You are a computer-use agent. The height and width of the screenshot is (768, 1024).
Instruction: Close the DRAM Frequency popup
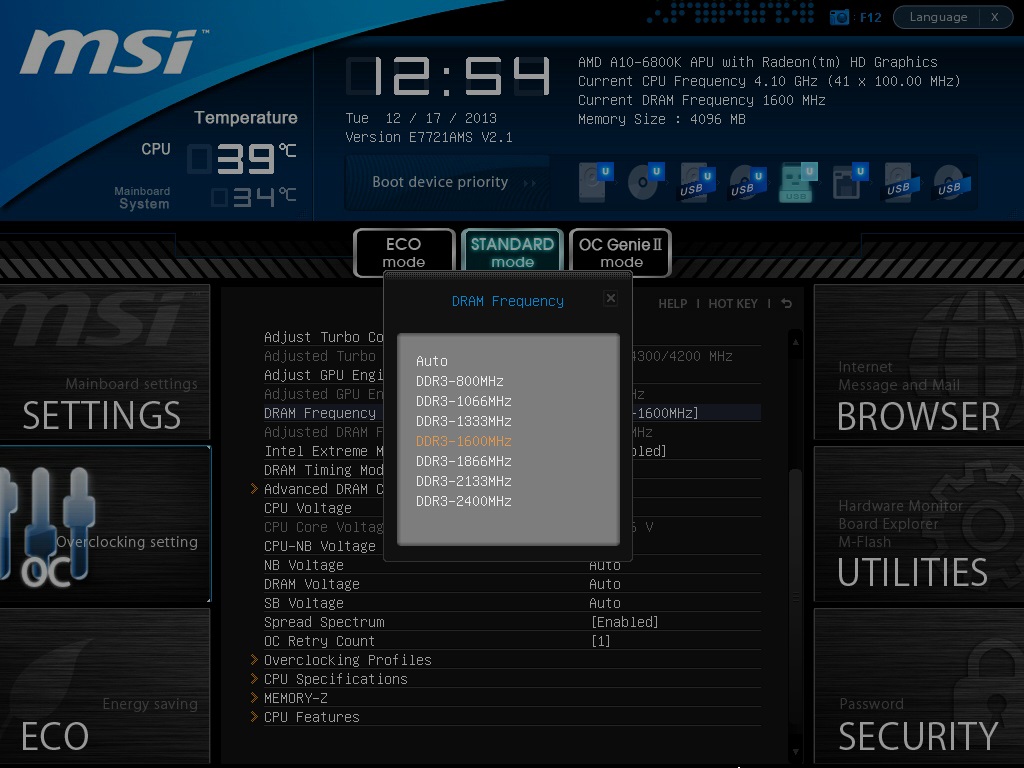tap(611, 298)
